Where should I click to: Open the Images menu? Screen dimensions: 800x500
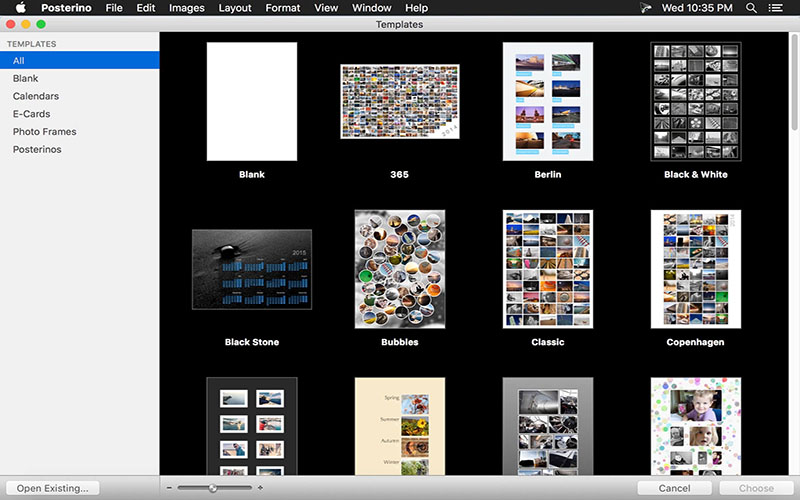[x=187, y=8]
